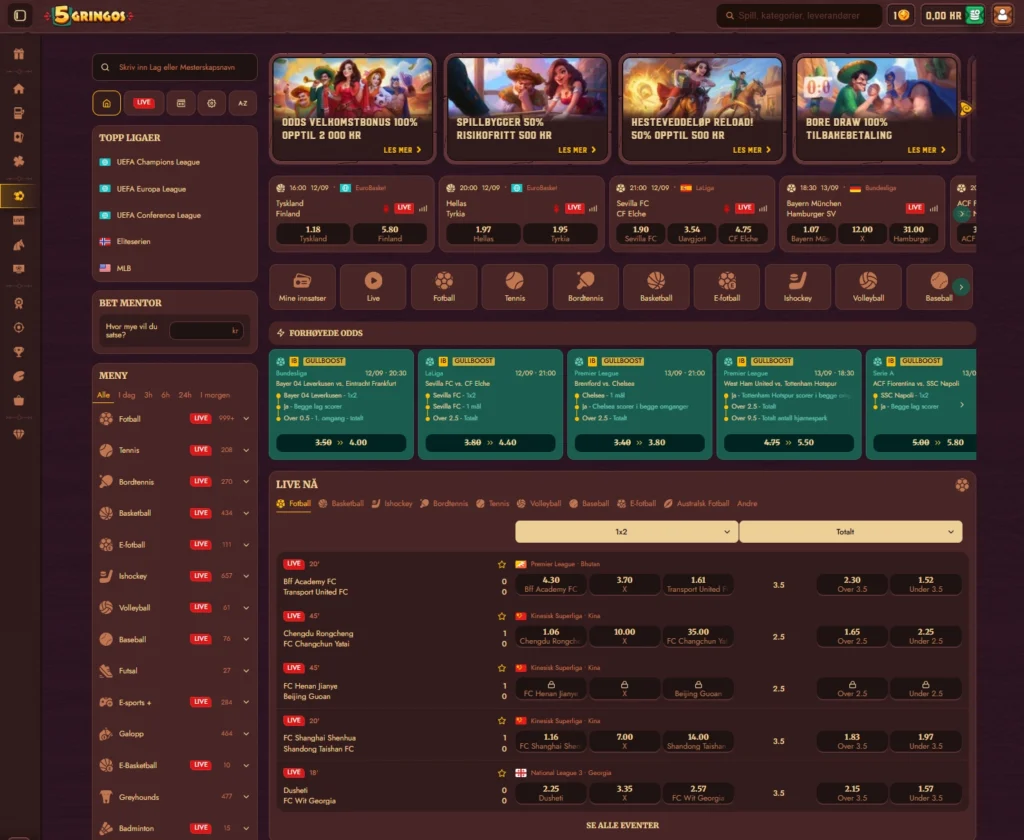Favorite the FC Shanghai Shenhua match star

pos(502,720)
